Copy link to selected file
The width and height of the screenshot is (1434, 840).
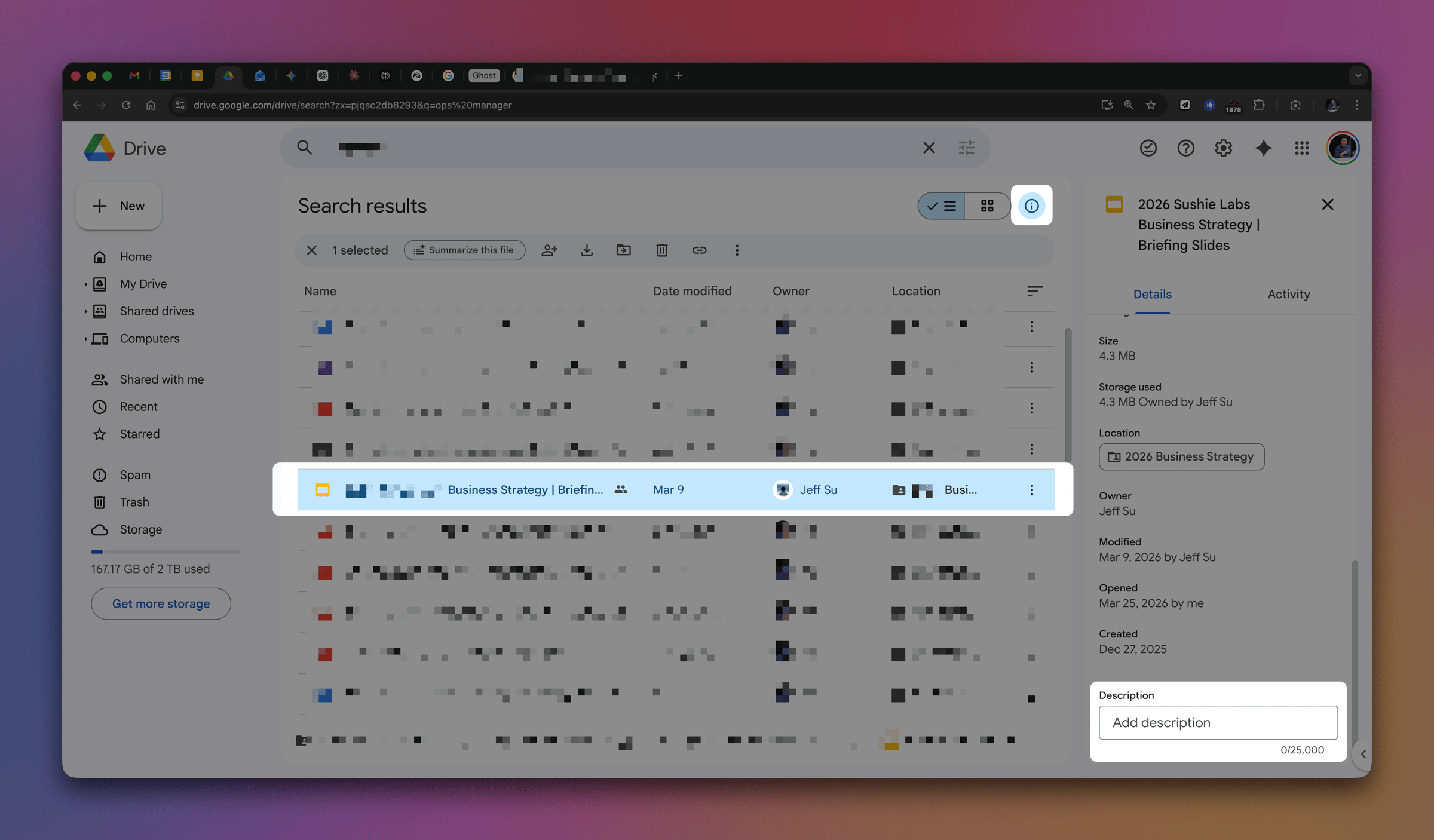pos(699,250)
